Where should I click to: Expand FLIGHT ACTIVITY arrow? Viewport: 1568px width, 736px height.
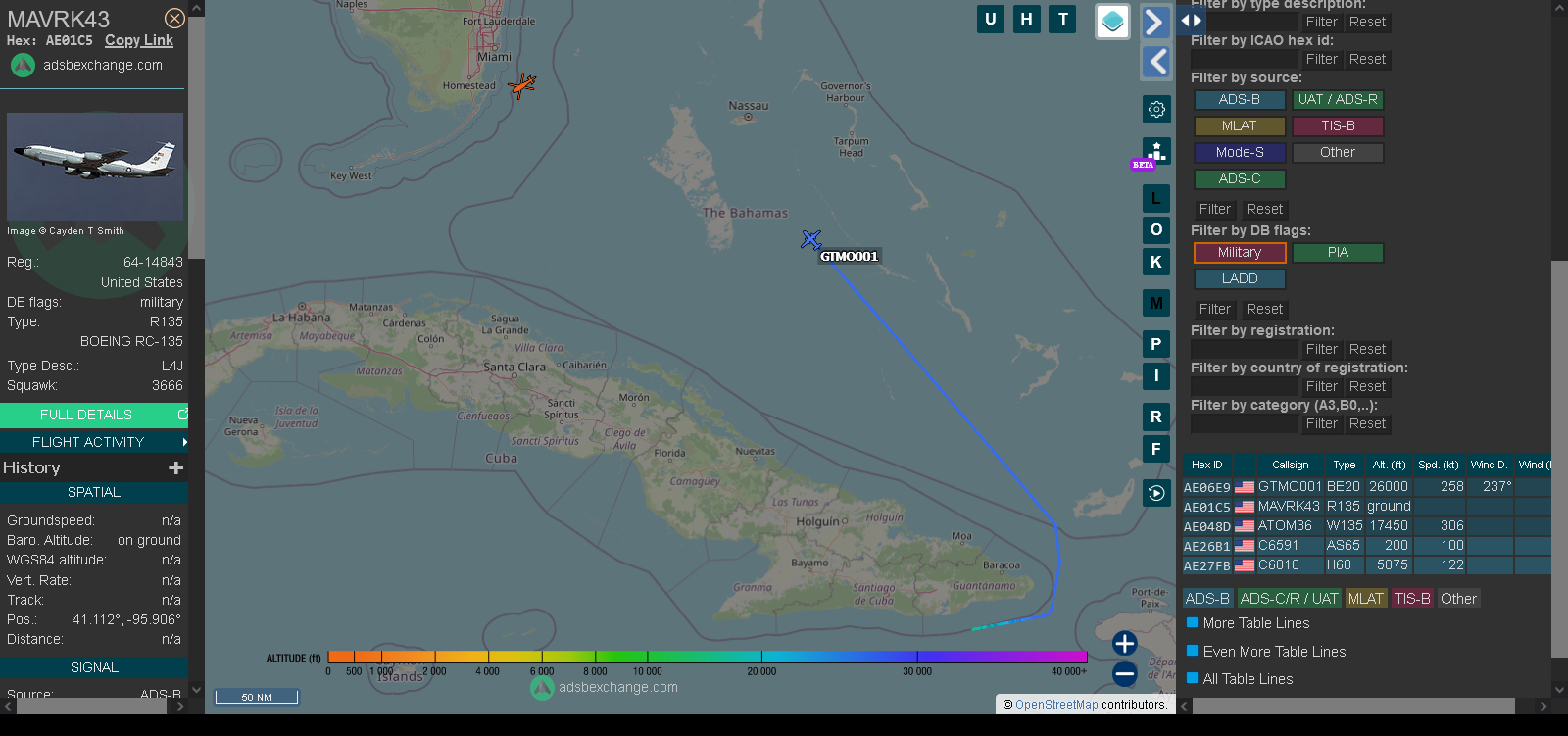[184, 442]
